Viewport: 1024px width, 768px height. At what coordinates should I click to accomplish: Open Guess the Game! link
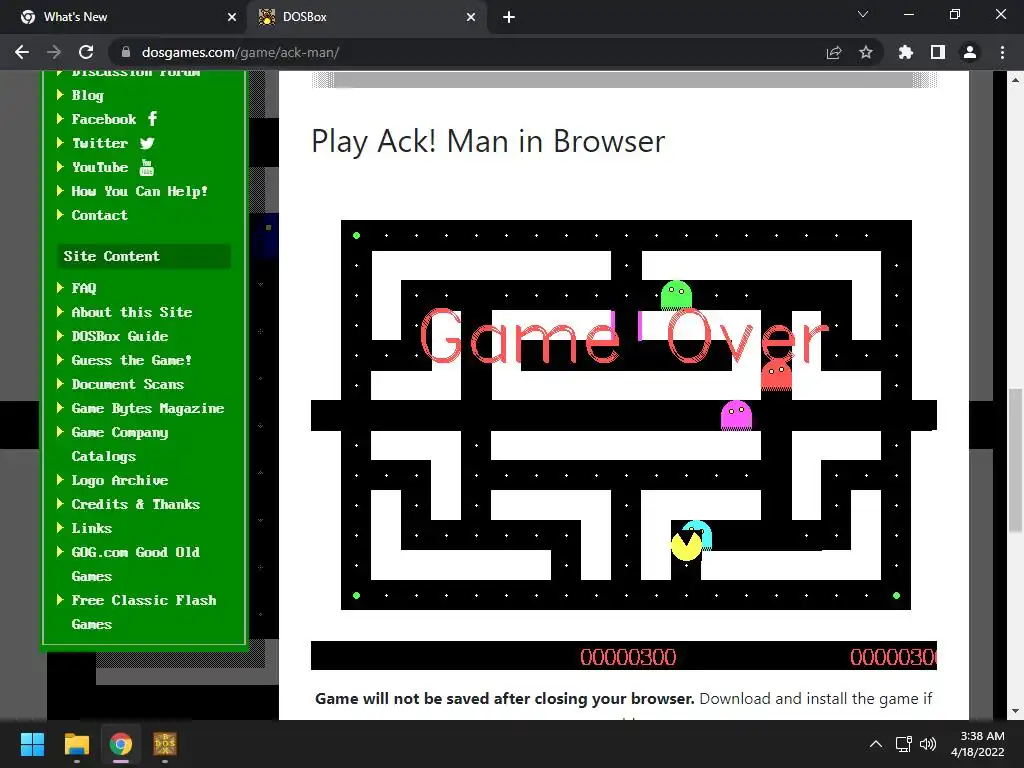(x=131, y=360)
